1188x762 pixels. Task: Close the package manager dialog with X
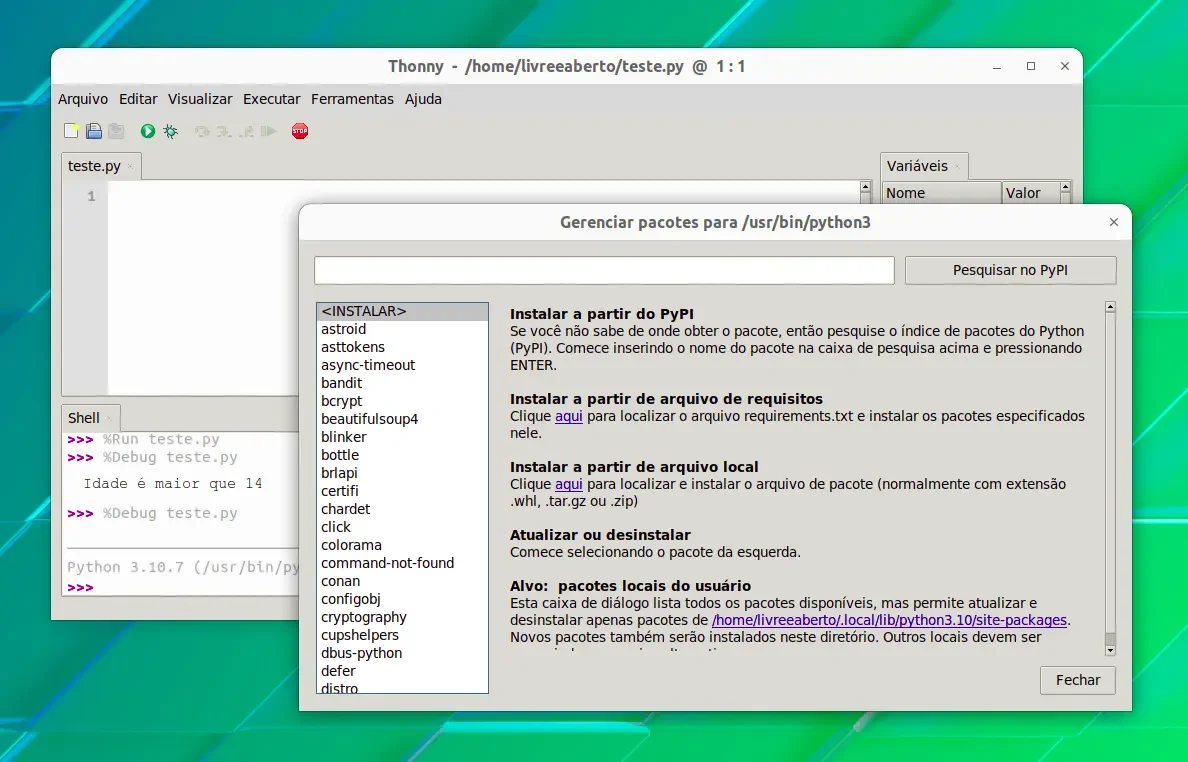pyautogui.click(x=1114, y=222)
